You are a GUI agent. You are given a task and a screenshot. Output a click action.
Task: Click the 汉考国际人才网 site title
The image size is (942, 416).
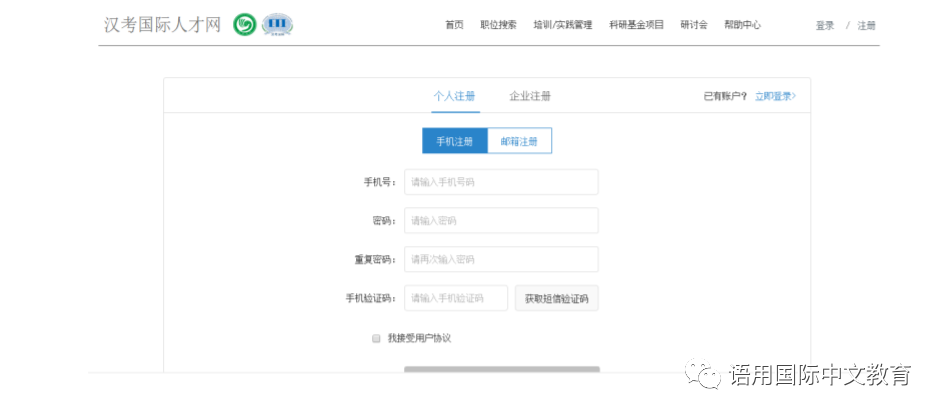[163, 25]
